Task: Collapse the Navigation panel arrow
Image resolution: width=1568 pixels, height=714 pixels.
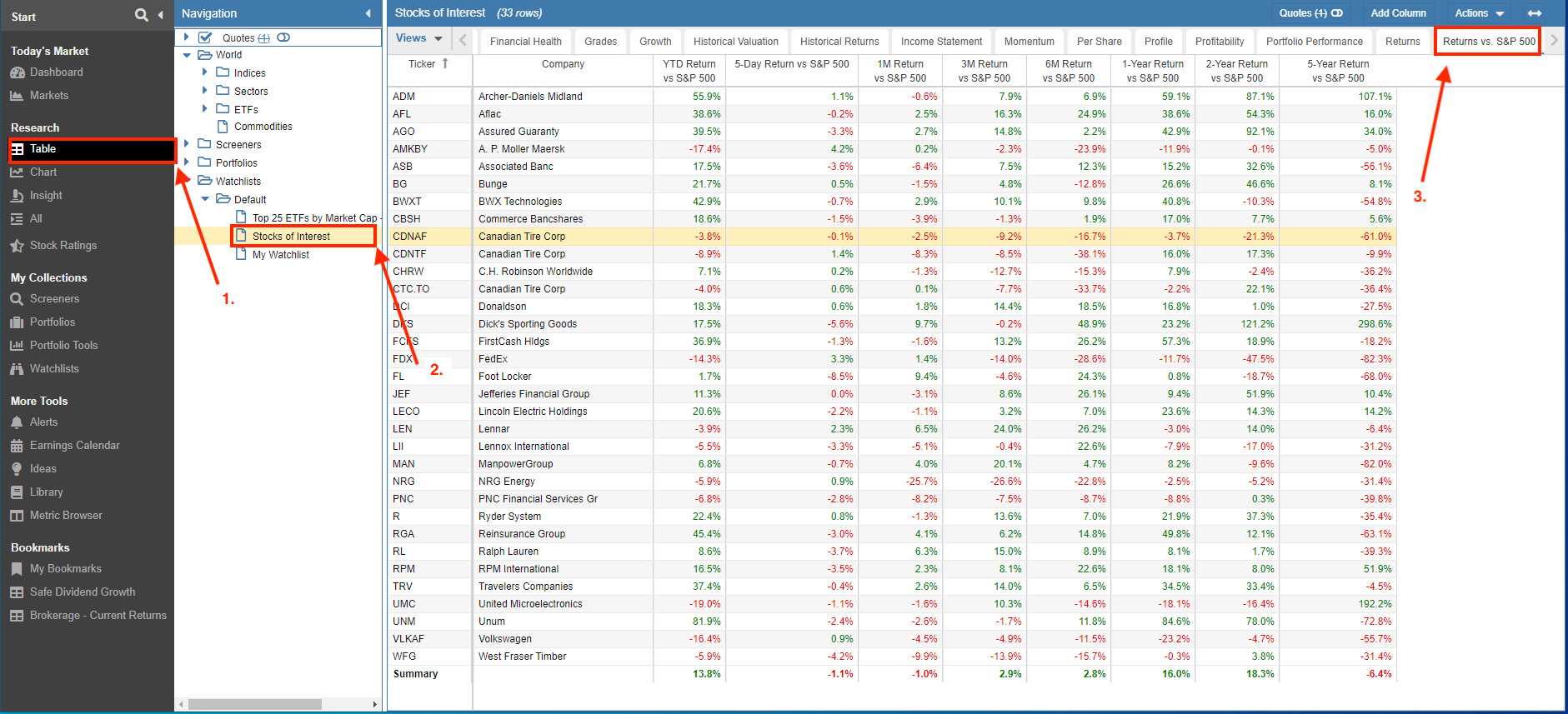Action: [x=368, y=13]
